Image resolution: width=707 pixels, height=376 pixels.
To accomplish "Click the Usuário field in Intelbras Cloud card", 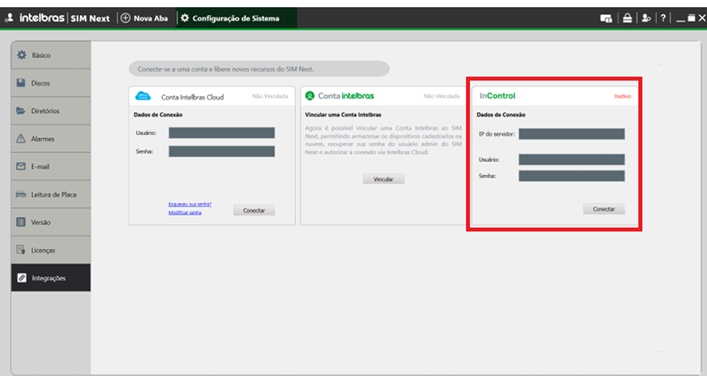I will (221, 133).
